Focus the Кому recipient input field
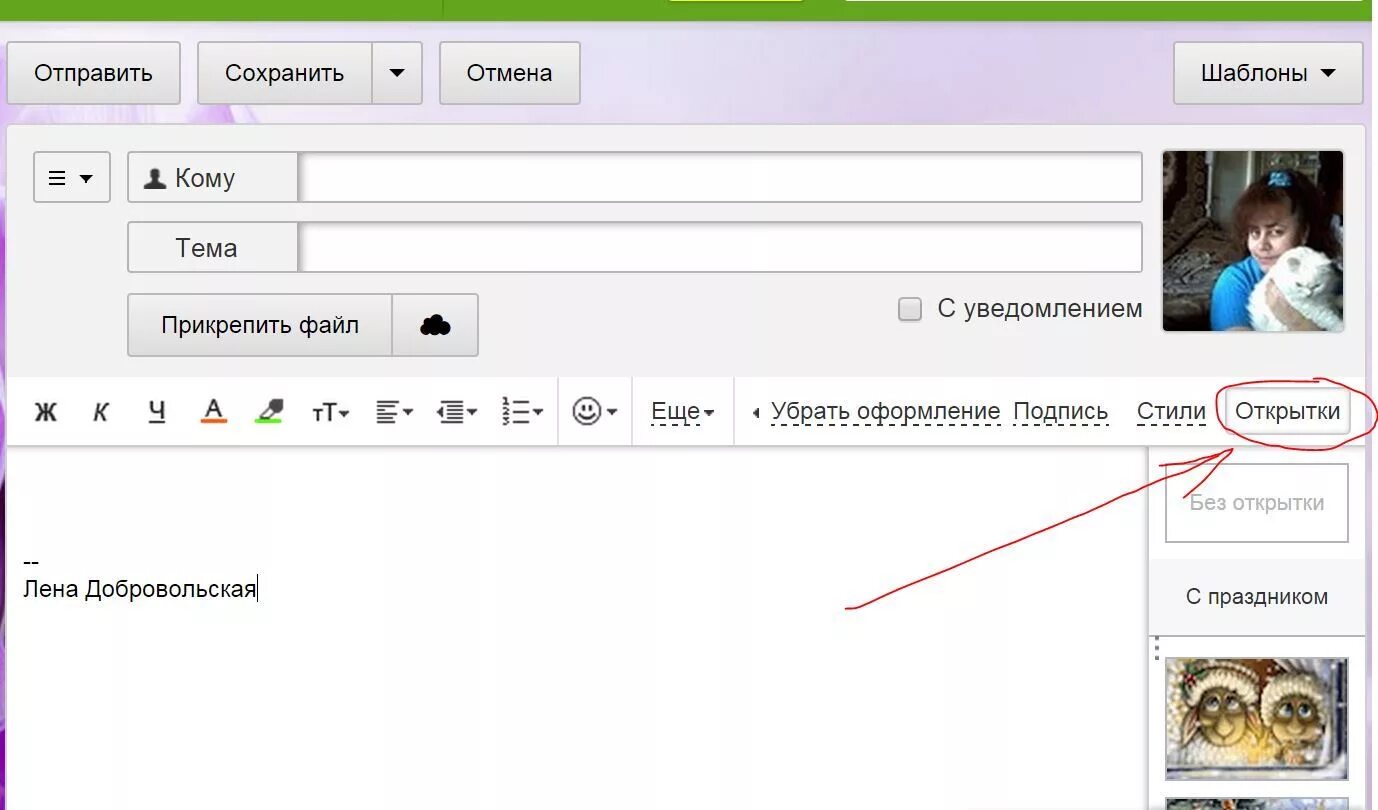This screenshot has width=1378, height=810. [x=720, y=178]
